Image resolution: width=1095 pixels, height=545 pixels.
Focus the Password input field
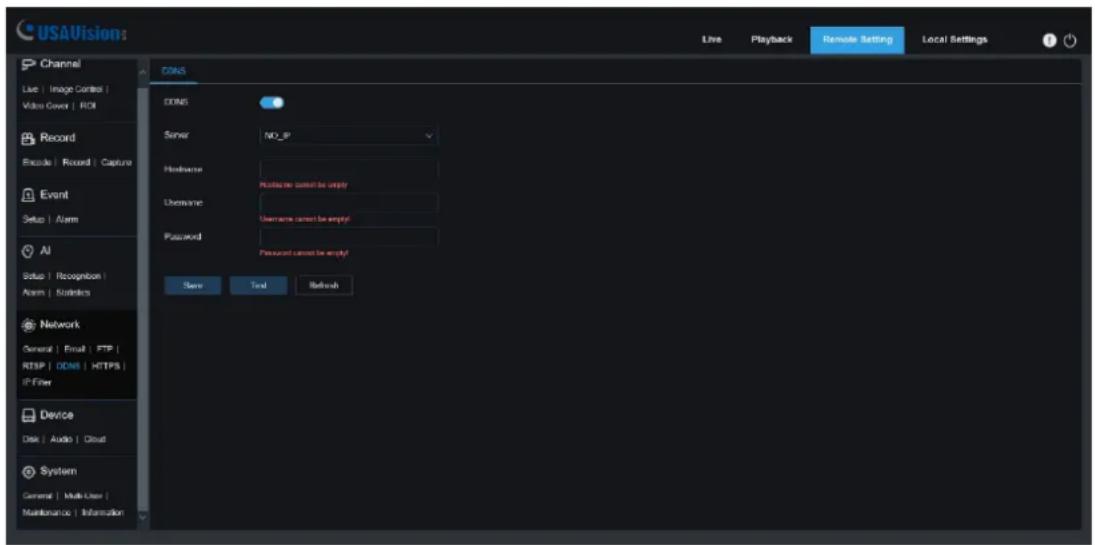click(348, 236)
